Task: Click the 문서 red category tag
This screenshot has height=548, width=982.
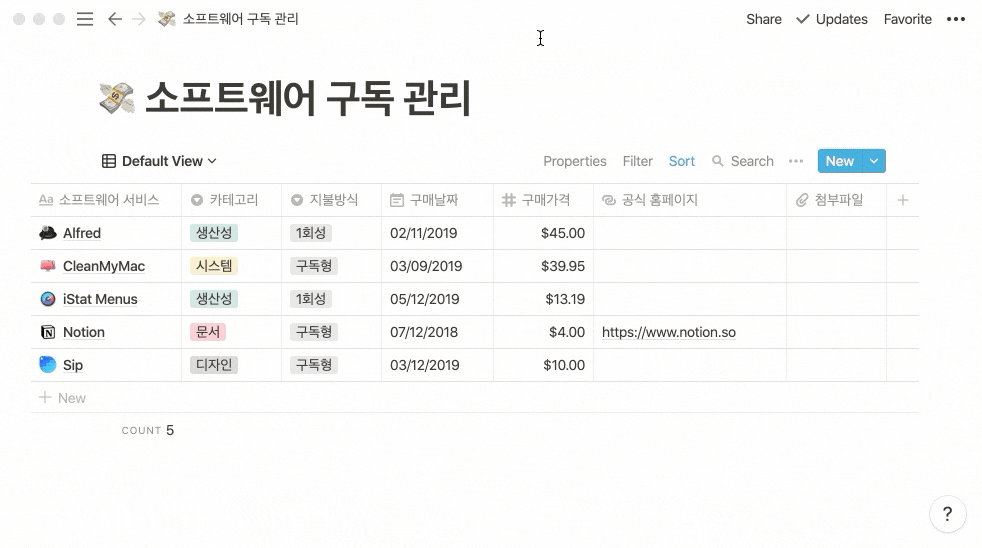Action: (208, 332)
